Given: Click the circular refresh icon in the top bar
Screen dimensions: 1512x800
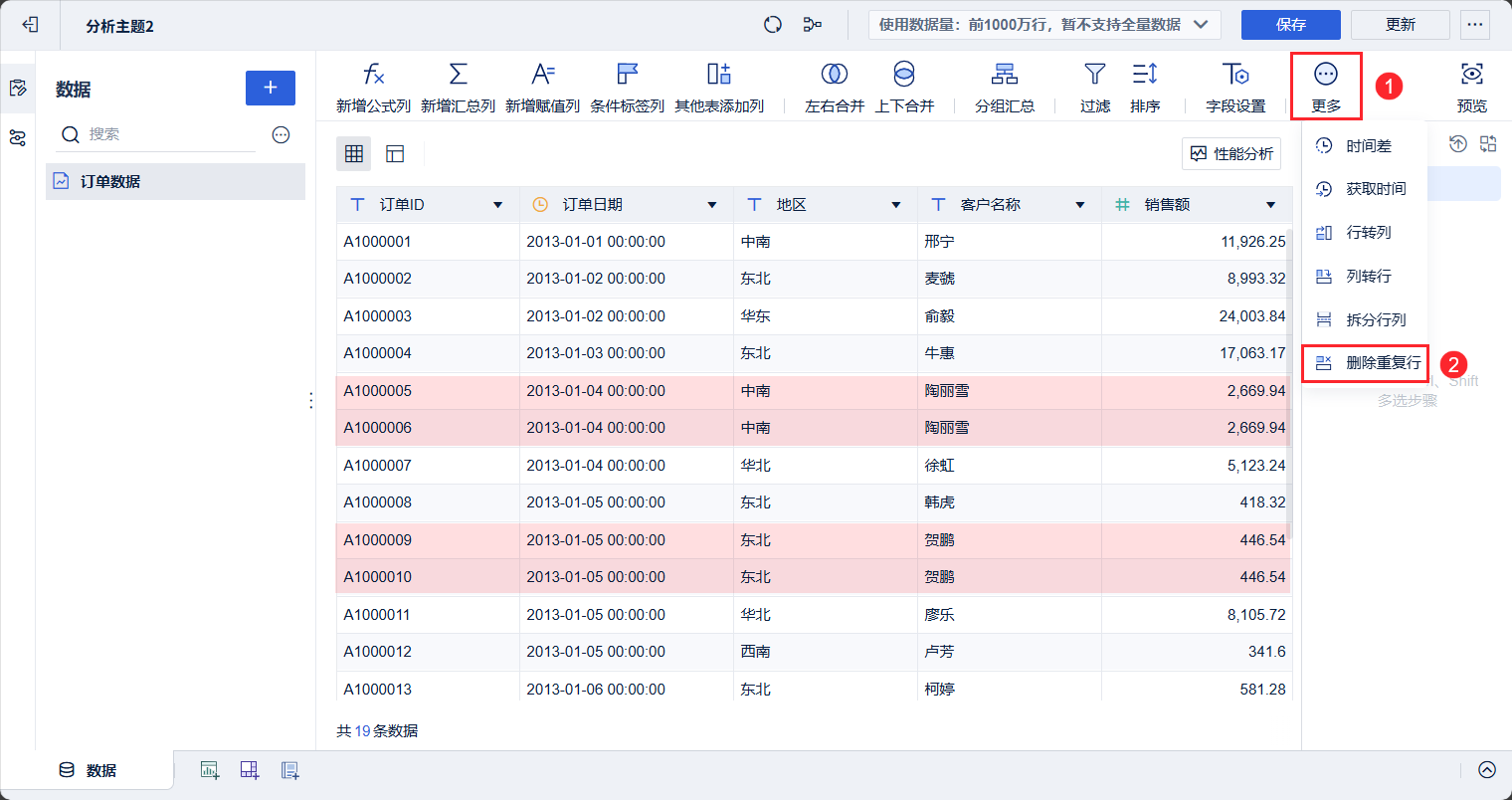Looking at the screenshot, I should pos(773,25).
